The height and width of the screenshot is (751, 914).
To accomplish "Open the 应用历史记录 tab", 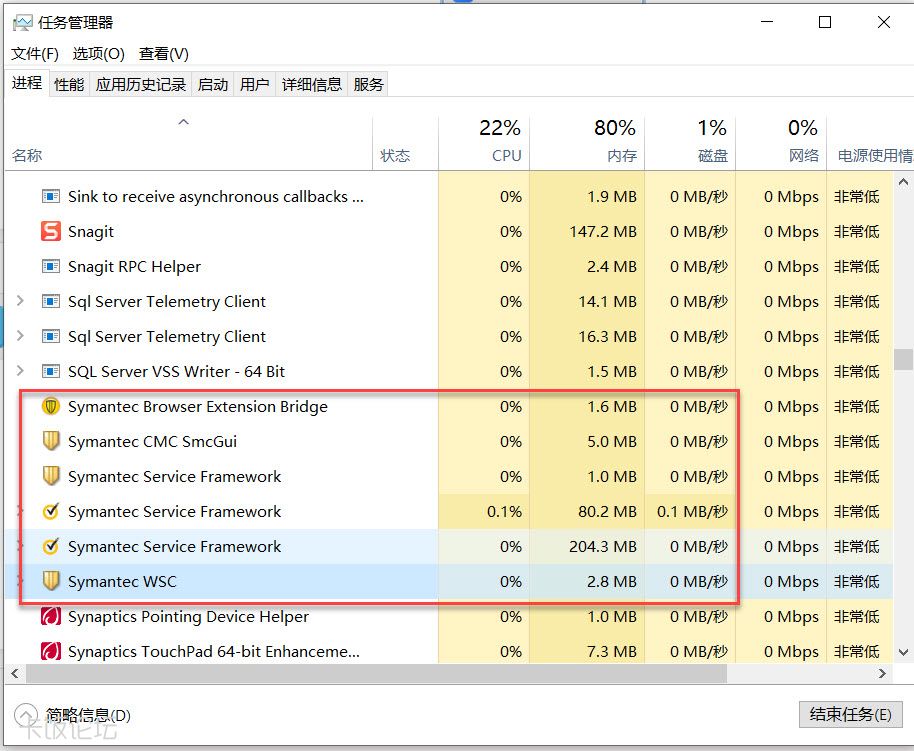I will (140, 85).
